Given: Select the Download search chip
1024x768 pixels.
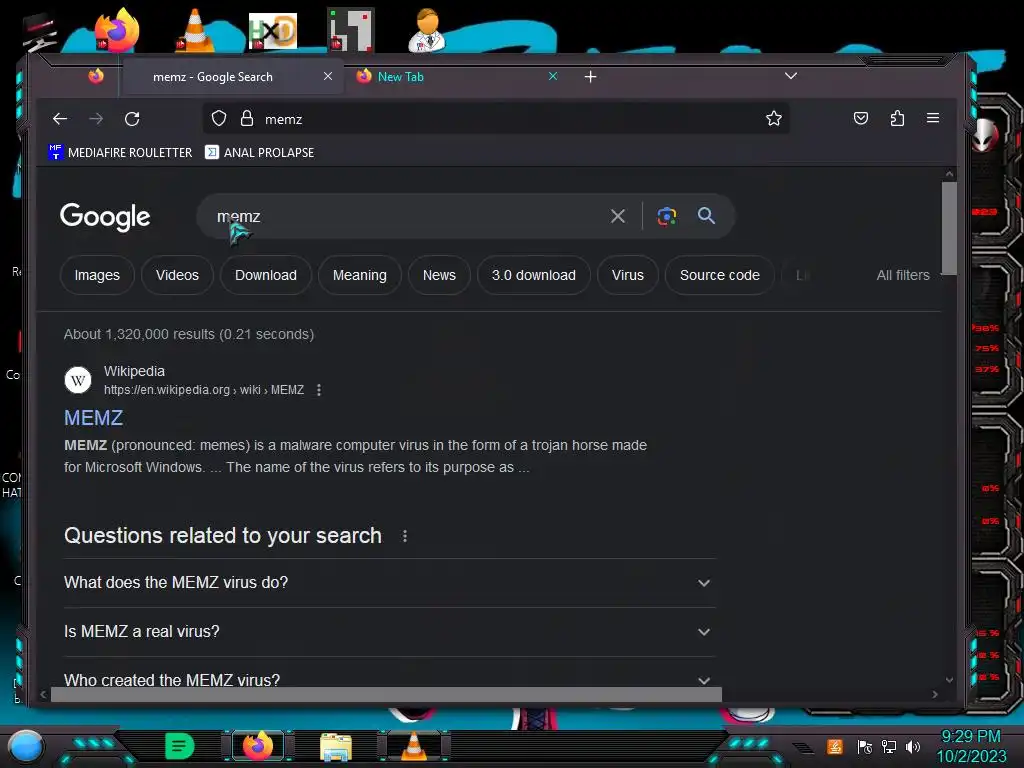Looking at the screenshot, I should click(266, 275).
